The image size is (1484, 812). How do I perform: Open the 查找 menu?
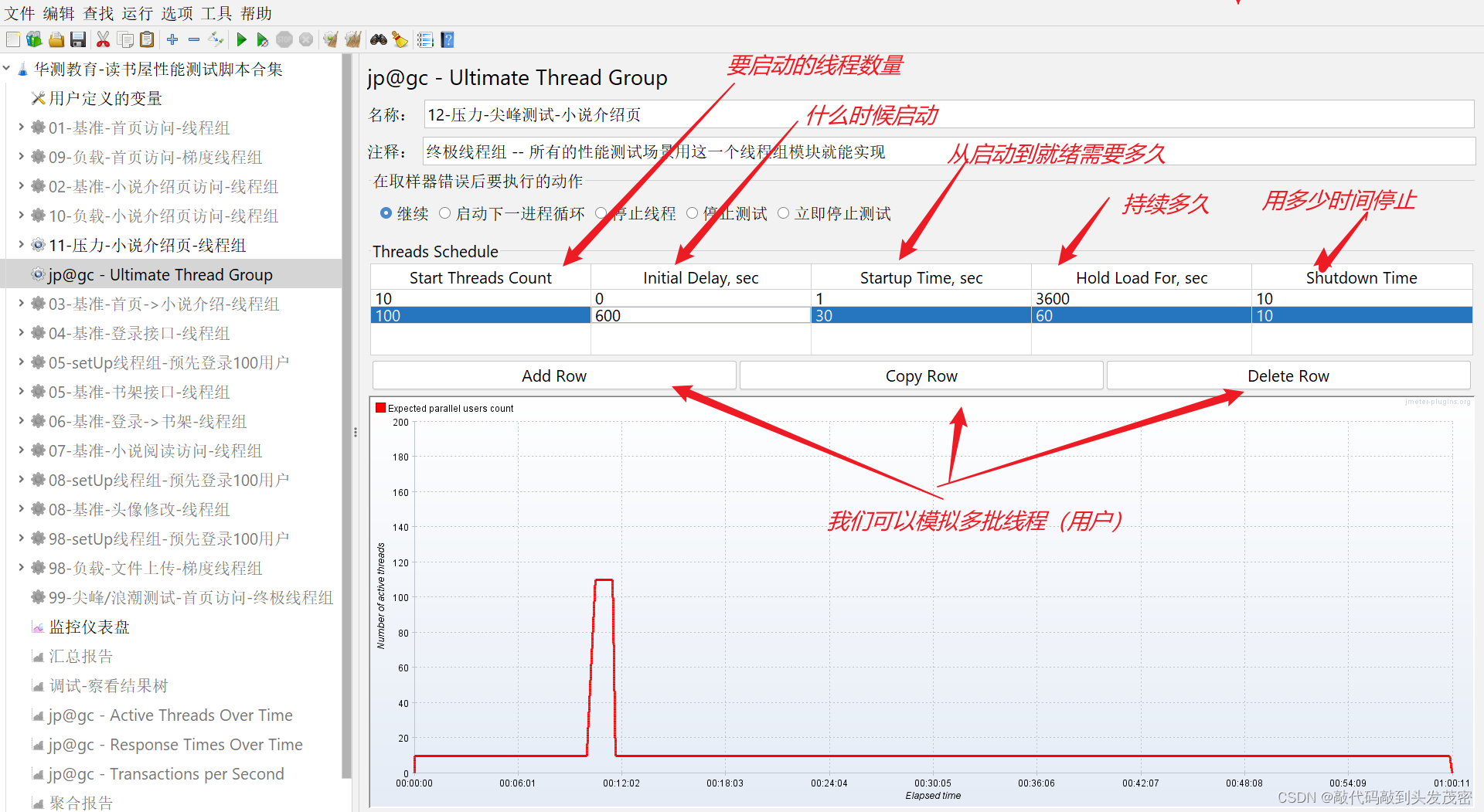[x=98, y=13]
